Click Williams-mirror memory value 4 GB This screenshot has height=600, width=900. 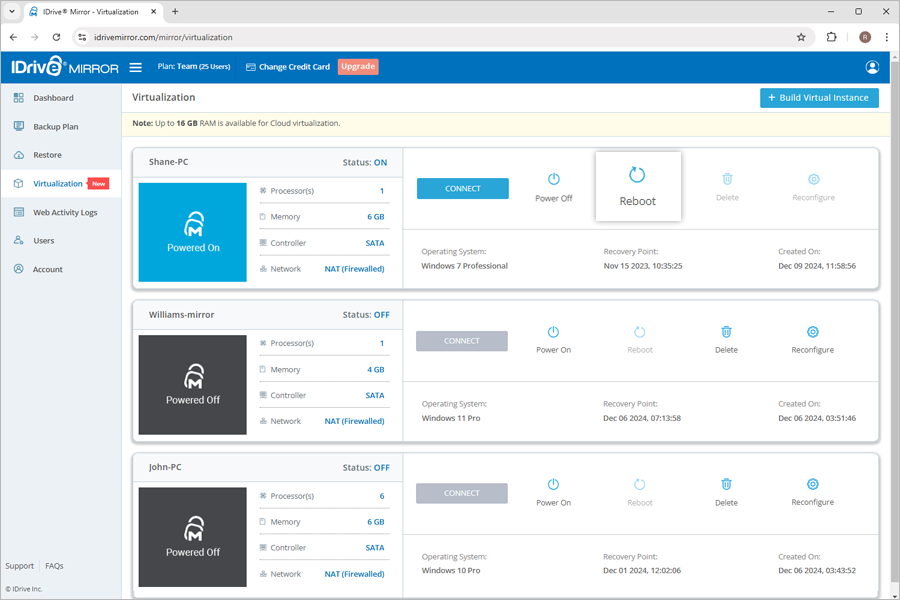point(375,370)
